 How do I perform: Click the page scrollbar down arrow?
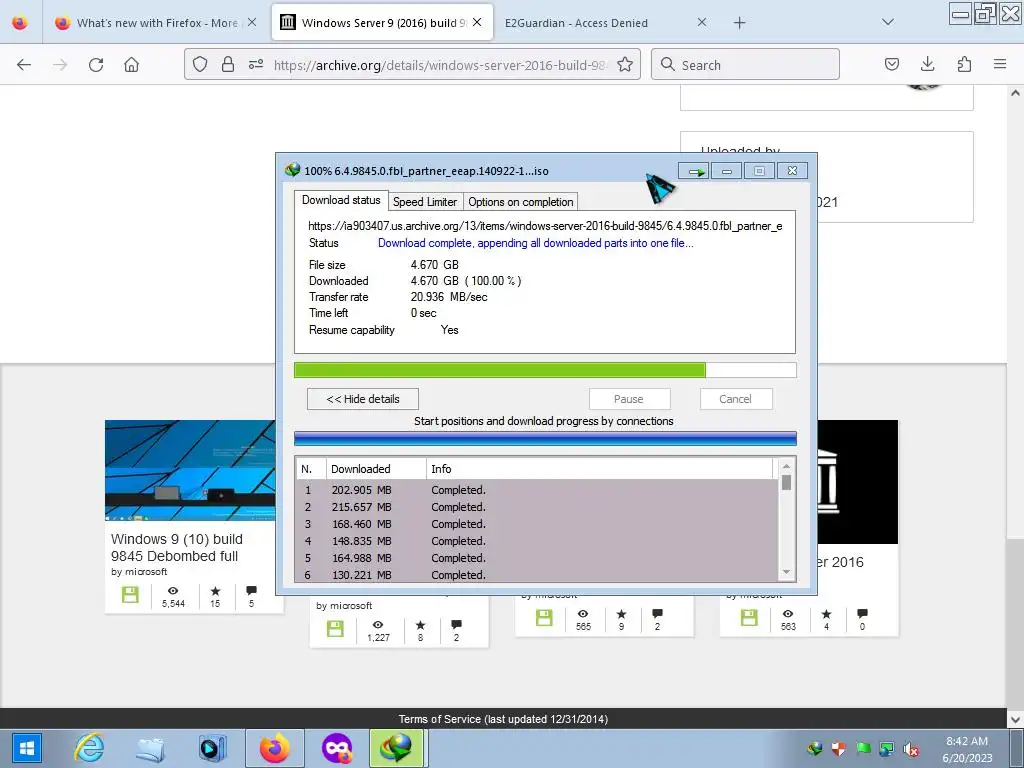[1015, 719]
